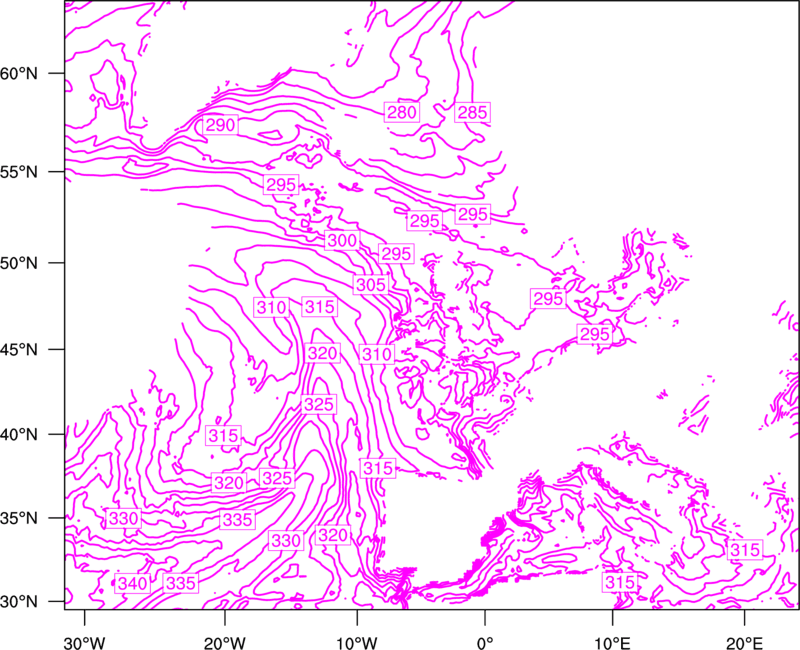Screen dimensions: 800x650
Task: Click the 10°E longitude axis label
Action: pos(612,642)
